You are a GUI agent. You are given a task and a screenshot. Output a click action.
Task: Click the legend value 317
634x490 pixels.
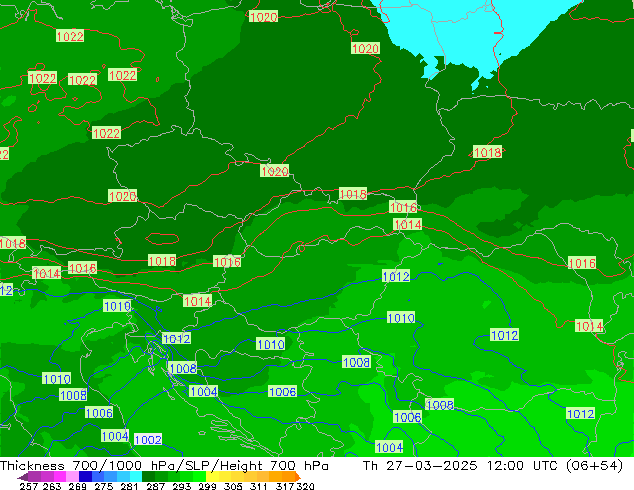[285, 486]
